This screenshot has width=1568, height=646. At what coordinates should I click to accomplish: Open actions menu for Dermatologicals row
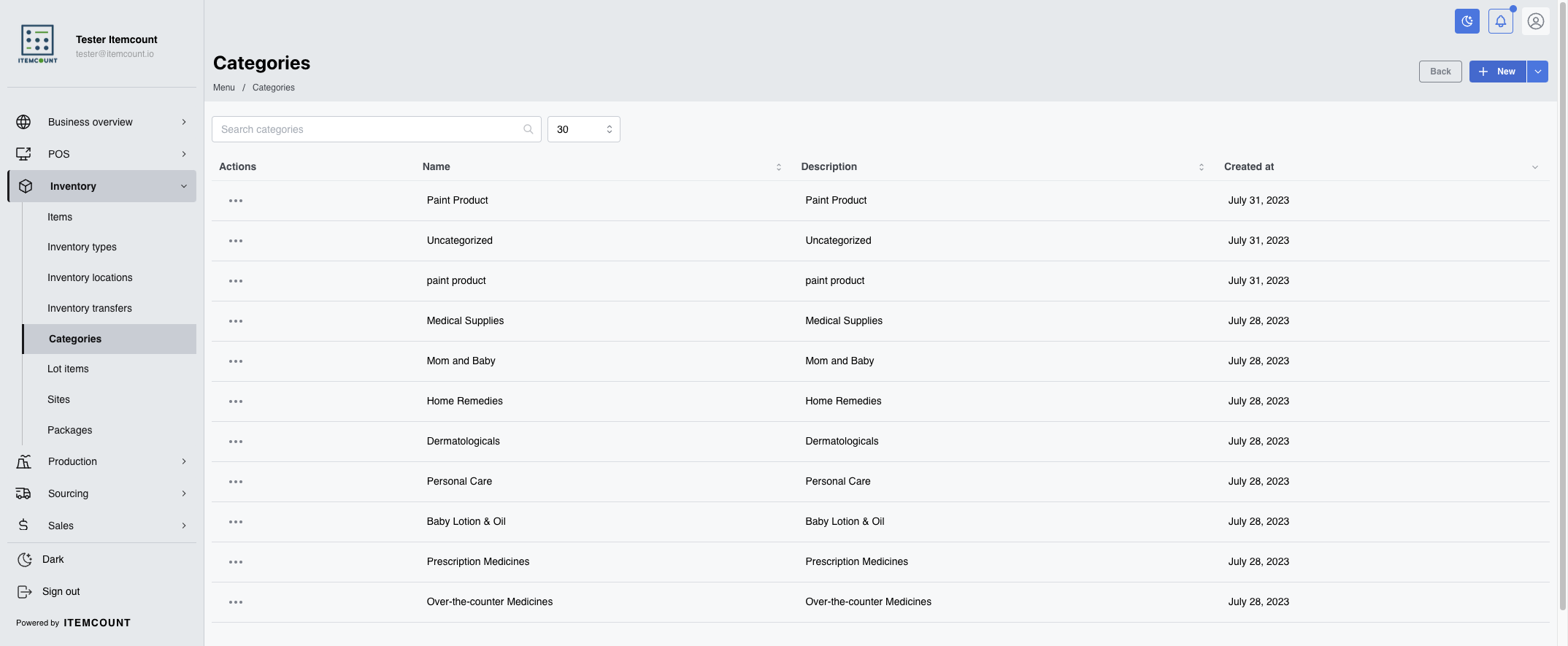pos(236,442)
